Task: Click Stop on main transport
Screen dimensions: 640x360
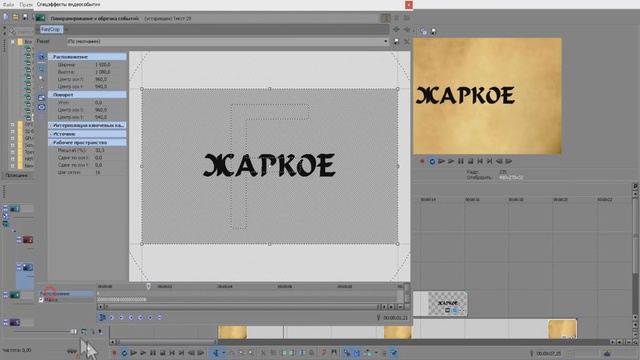Action: coord(162,353)
